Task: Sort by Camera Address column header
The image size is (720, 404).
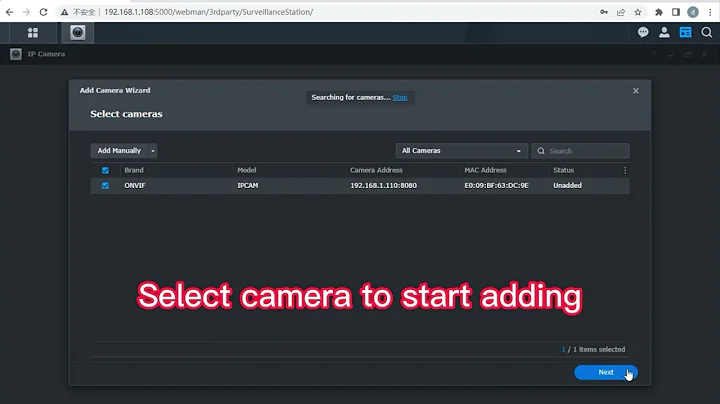Action: click(x=376, y=170)
